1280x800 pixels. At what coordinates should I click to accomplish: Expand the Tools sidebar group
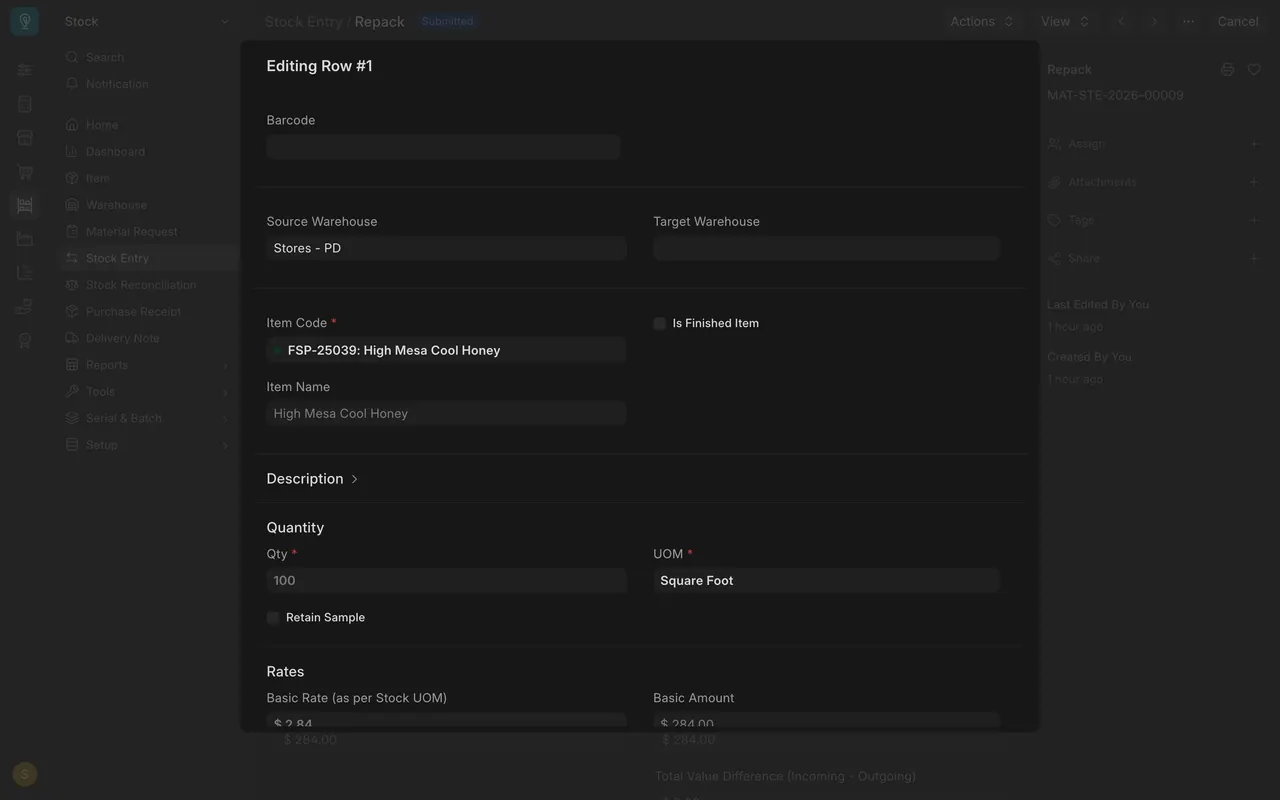[x=148, y=392]
